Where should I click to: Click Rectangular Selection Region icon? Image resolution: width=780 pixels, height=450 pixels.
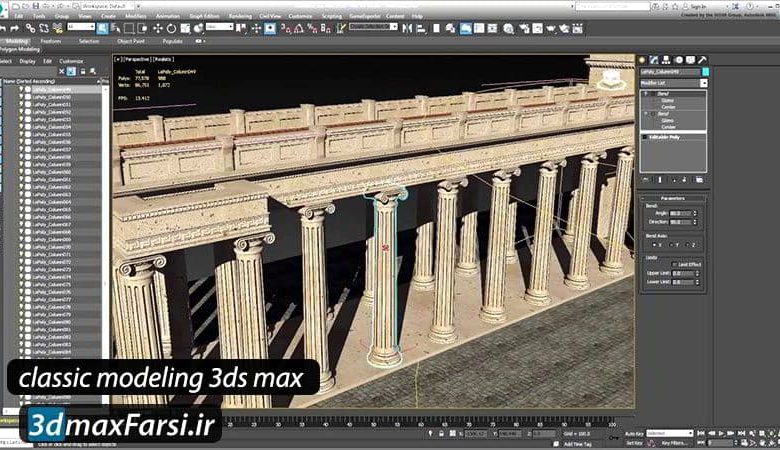(129, 28)
